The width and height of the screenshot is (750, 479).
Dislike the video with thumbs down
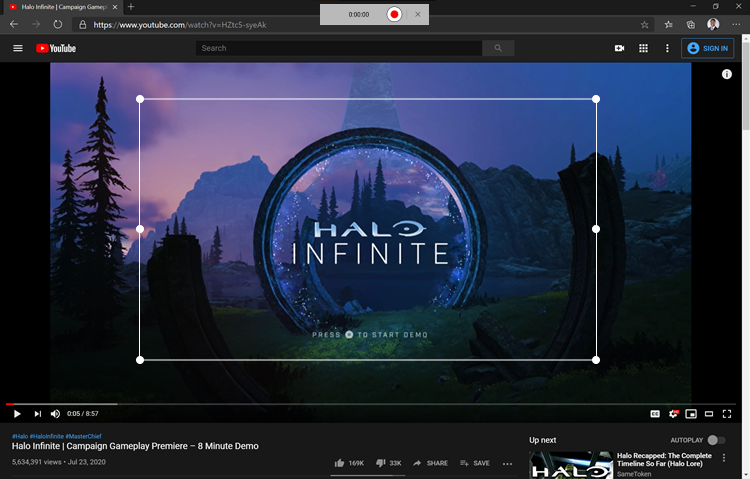pos(381,463)
